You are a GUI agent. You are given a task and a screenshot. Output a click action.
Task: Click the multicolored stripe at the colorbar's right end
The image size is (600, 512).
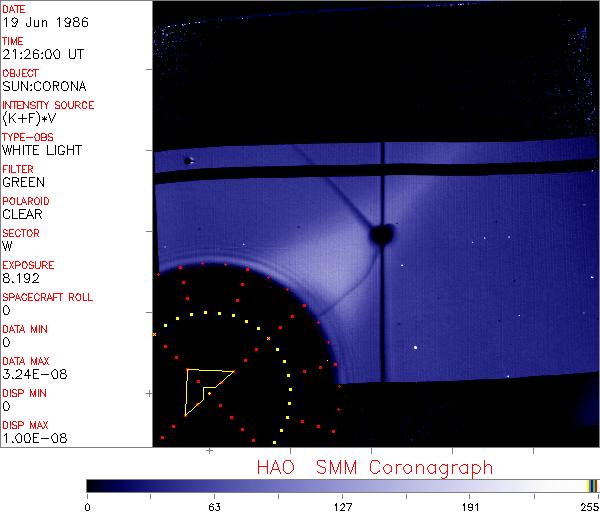pyautogui.click(x=592, y=485)
